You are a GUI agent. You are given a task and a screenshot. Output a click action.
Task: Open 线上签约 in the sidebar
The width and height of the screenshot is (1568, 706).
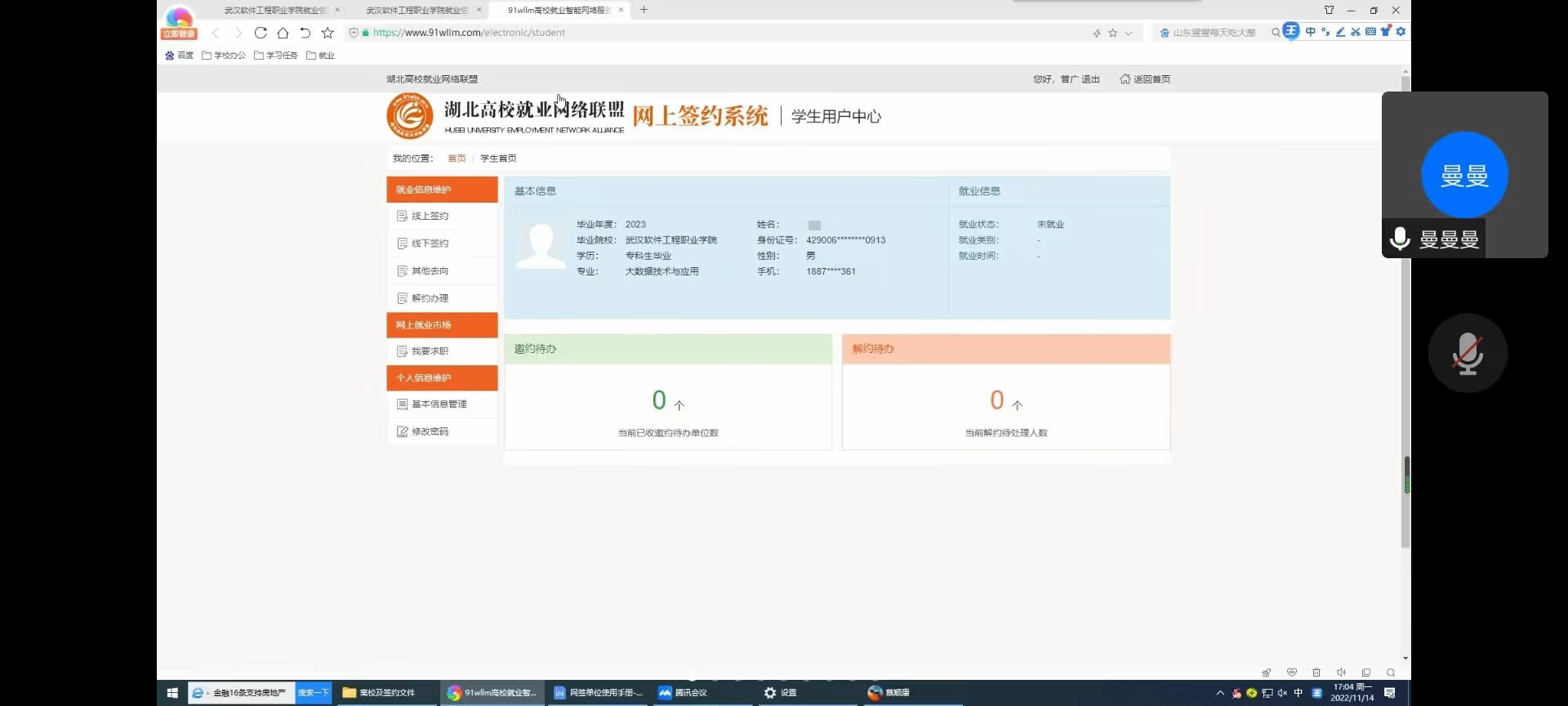tap(430, 216)
